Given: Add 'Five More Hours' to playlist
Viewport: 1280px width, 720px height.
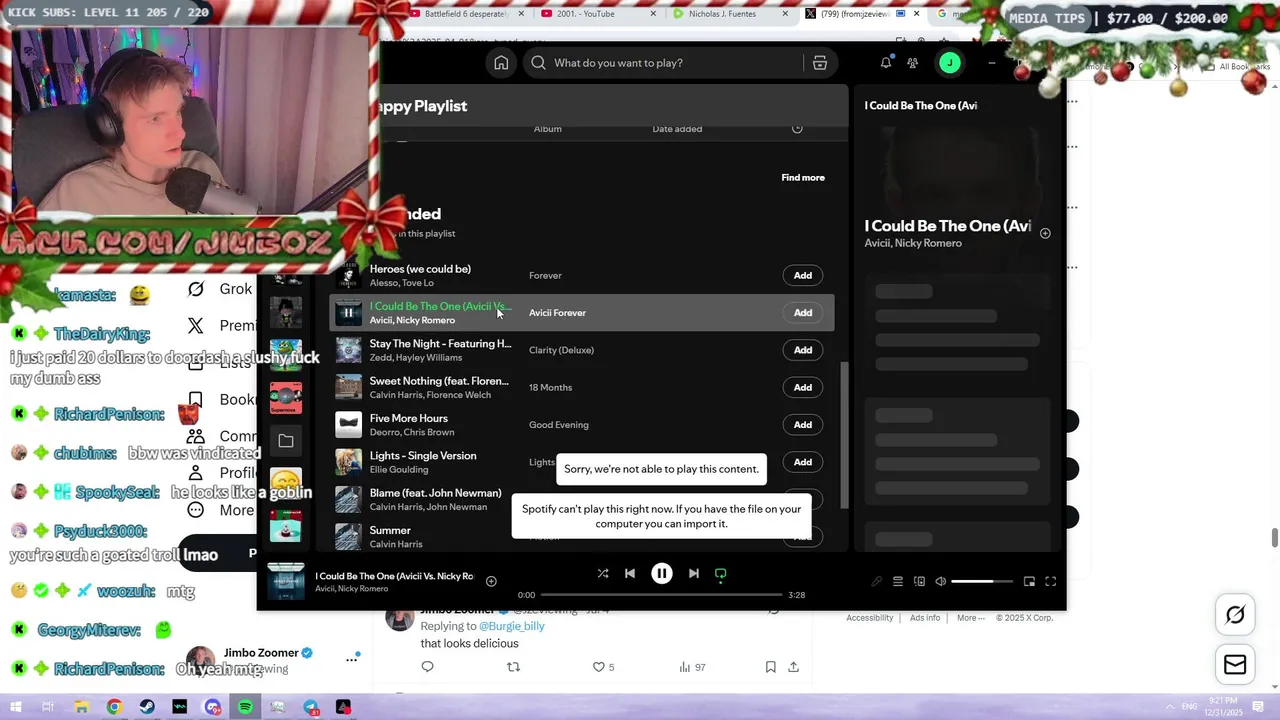Looking at the screenshot, I should [x=803, y=425].
